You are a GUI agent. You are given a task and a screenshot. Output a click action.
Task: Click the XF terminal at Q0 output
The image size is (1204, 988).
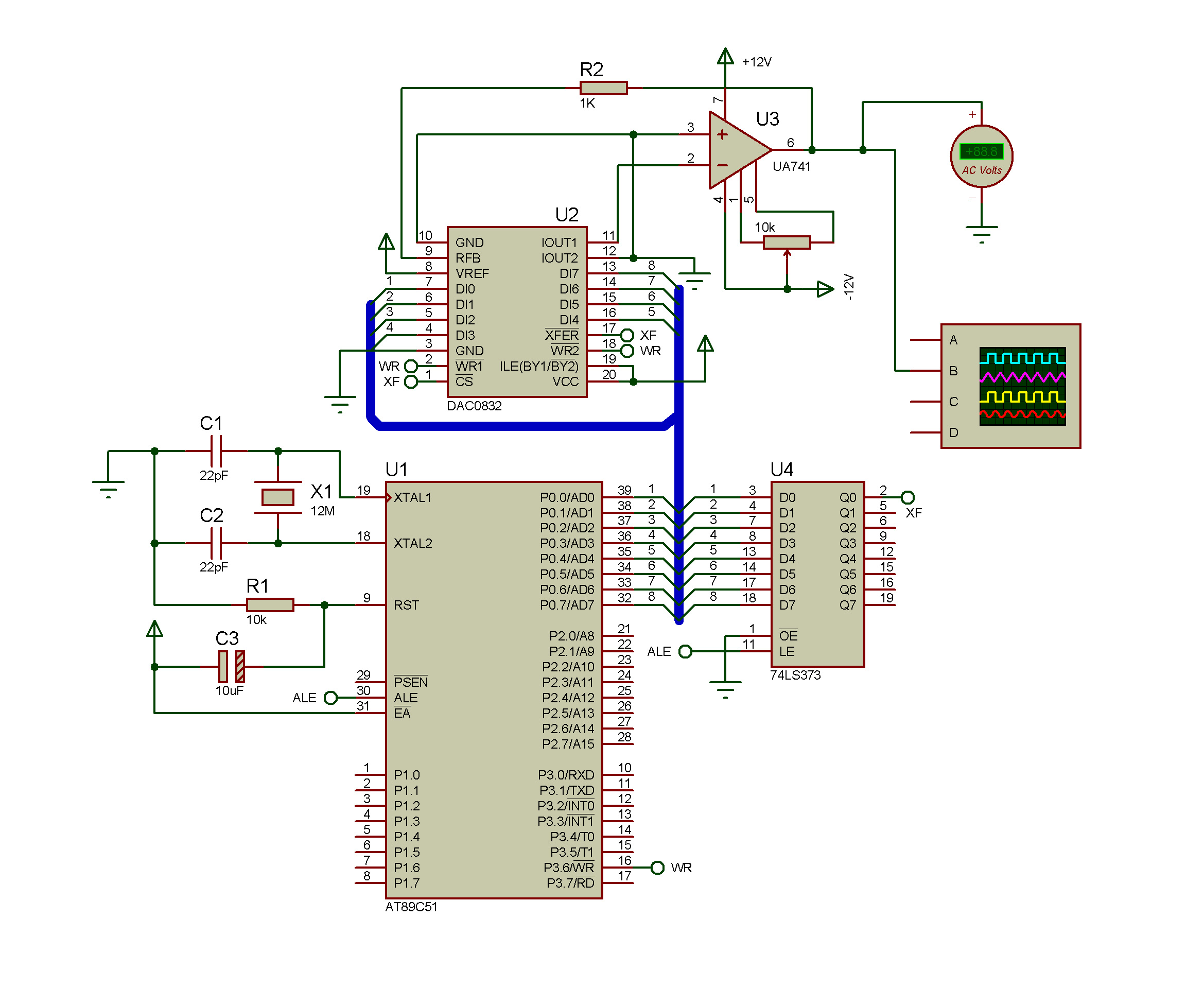point(908,497)
